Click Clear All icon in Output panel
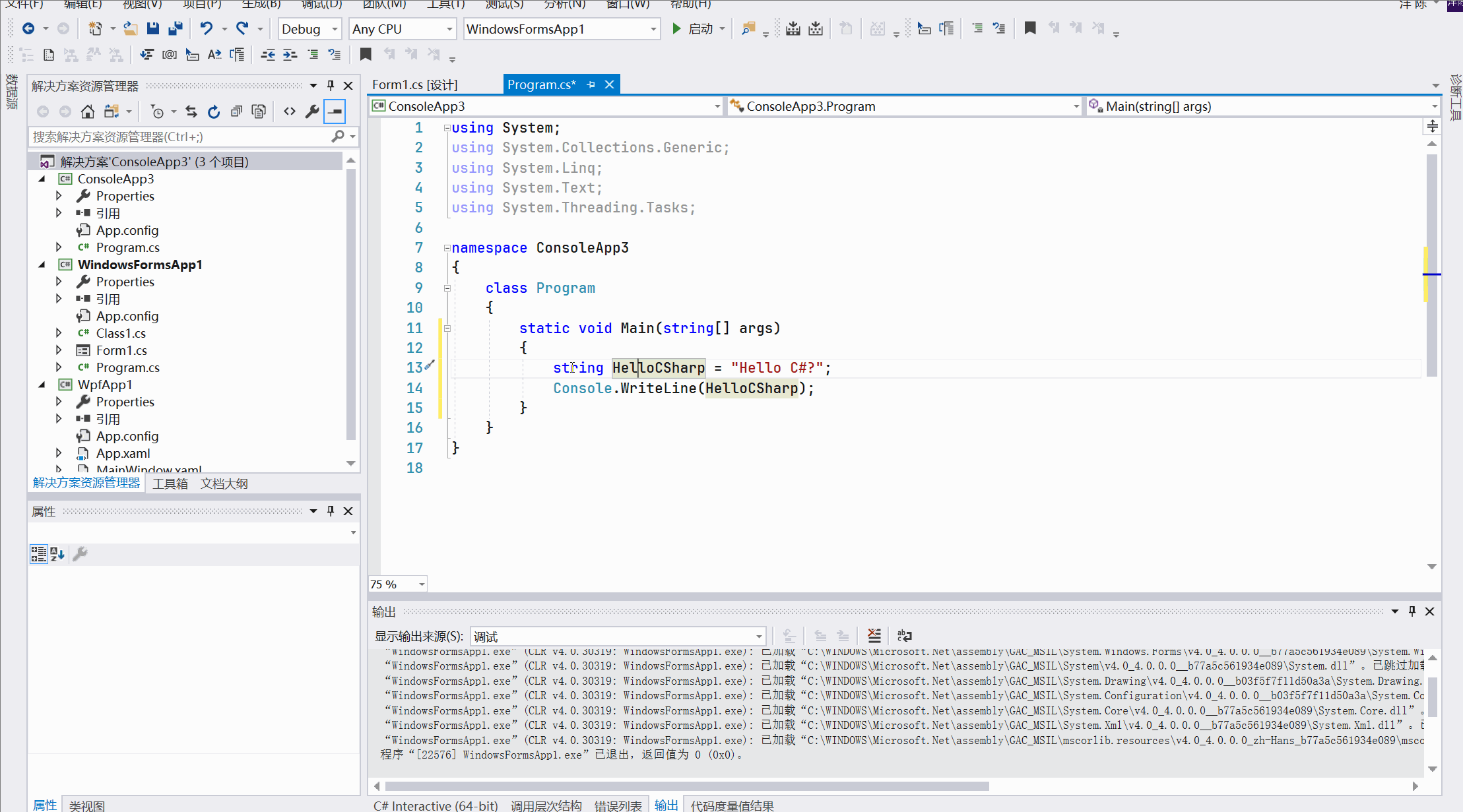The height and width of the screenshot is (812, 1463). pos(874,636)
